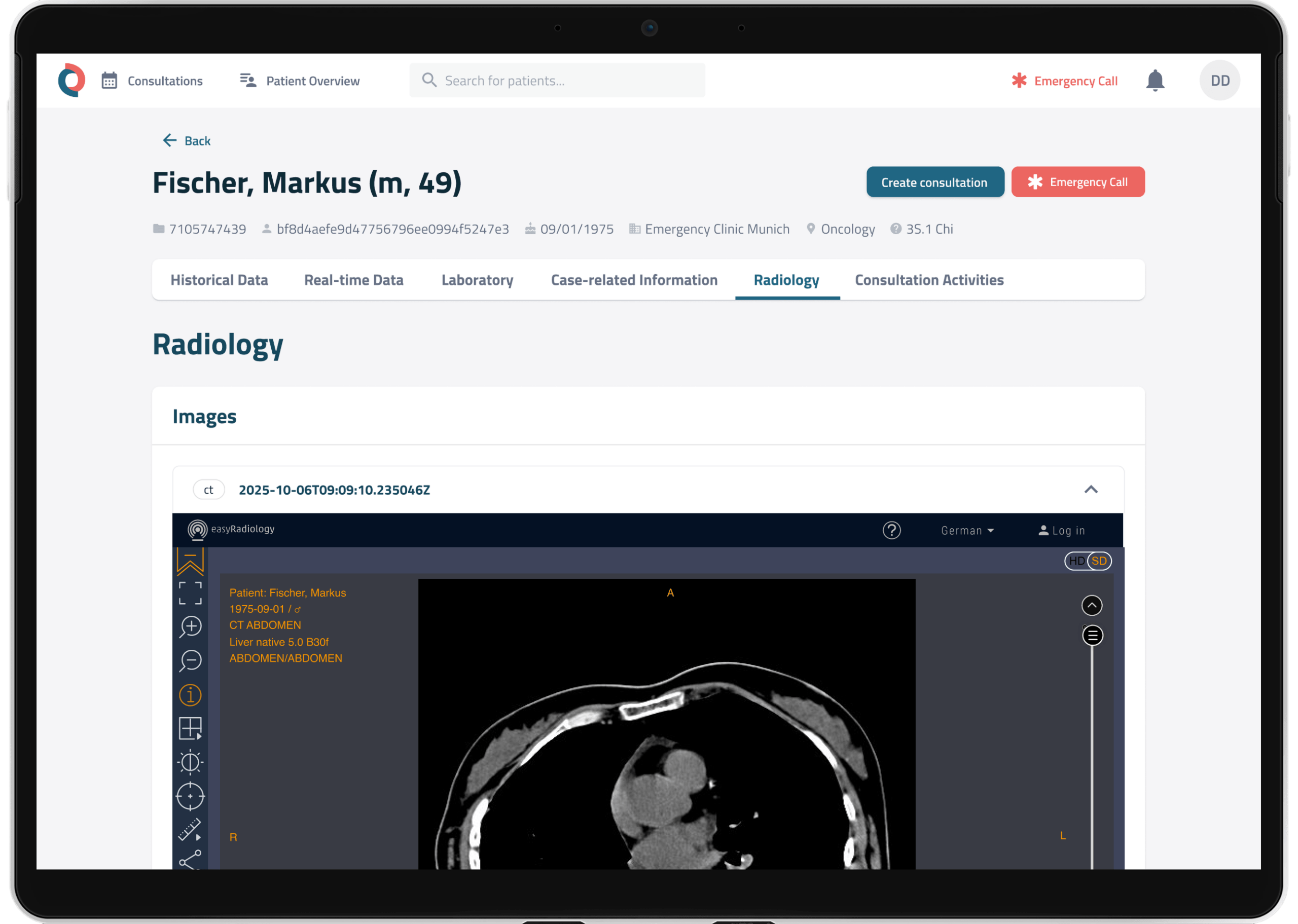Zoom out on the CT image
Screen dimensions: 1298x924
[190, 660]
